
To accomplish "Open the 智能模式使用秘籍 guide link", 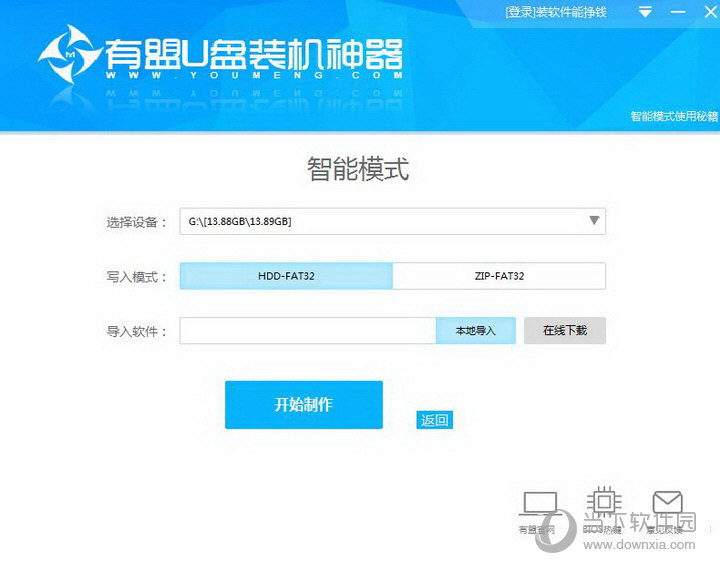I will click(674, 116).
